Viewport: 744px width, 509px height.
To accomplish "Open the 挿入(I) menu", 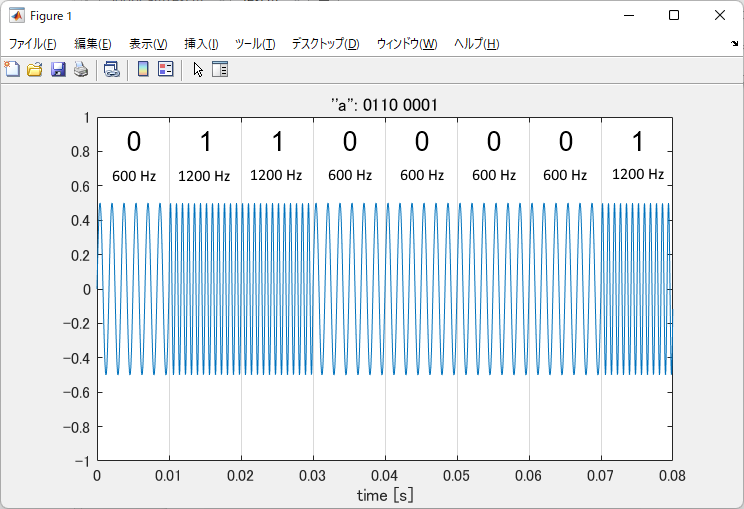I will click(201, 44).
